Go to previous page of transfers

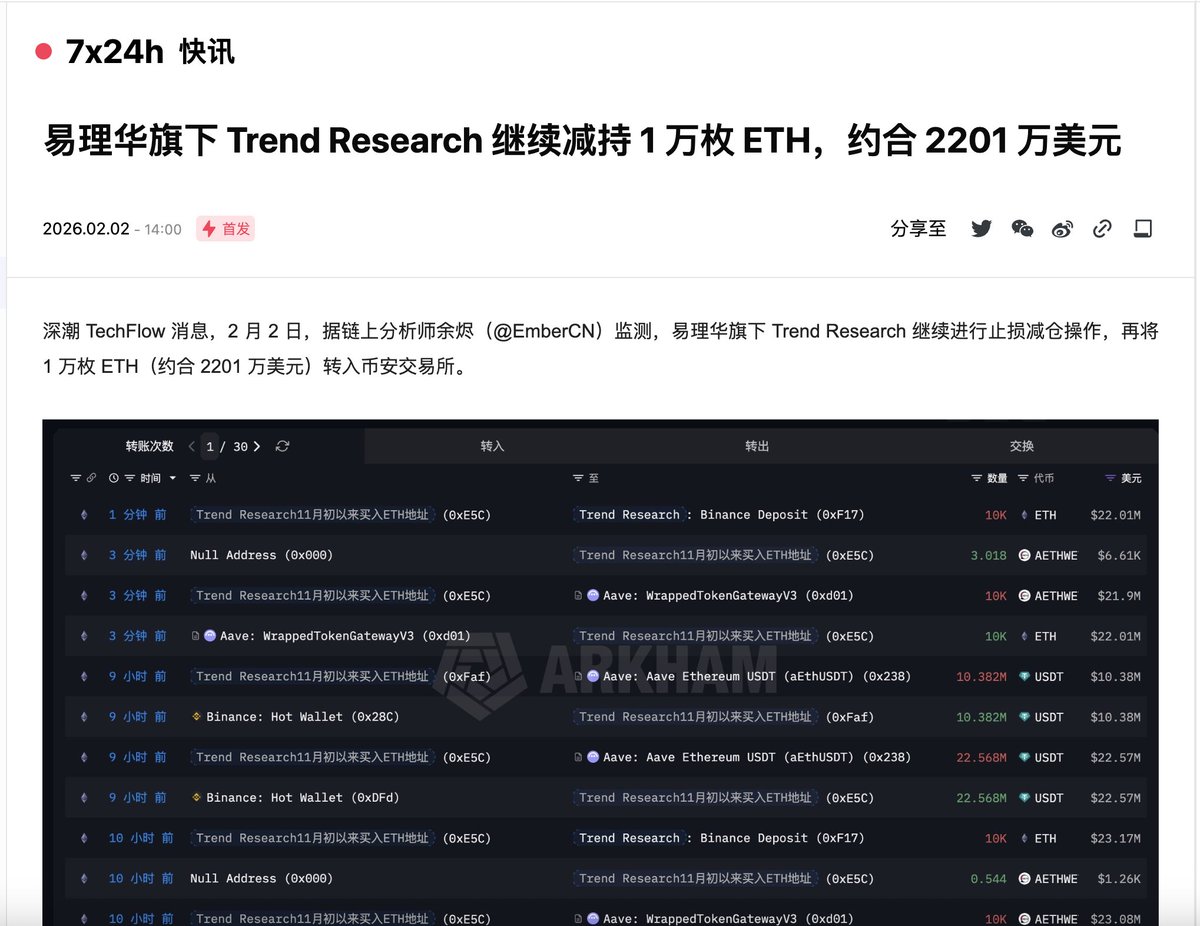point(192,446)
